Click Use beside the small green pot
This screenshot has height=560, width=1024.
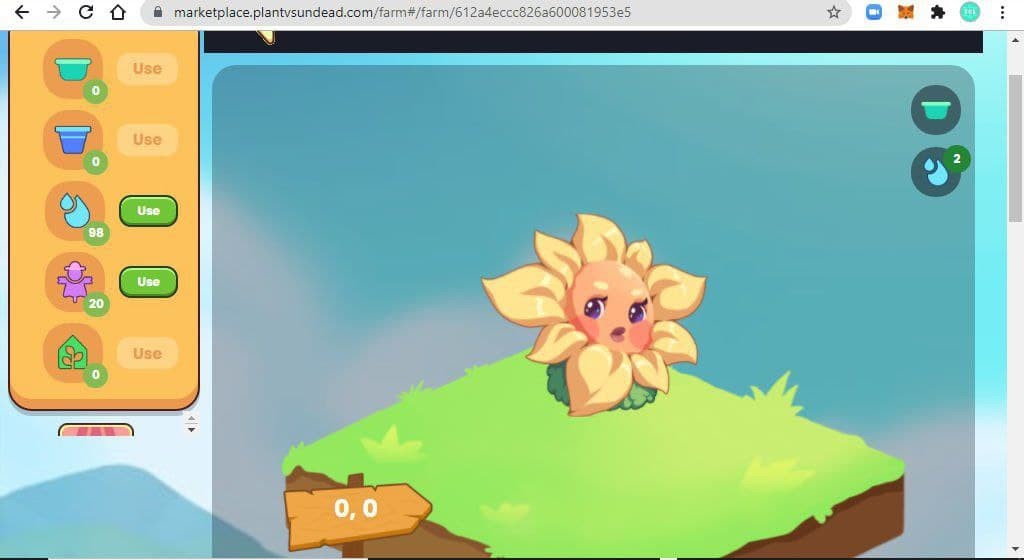click(x=148, y=69)
